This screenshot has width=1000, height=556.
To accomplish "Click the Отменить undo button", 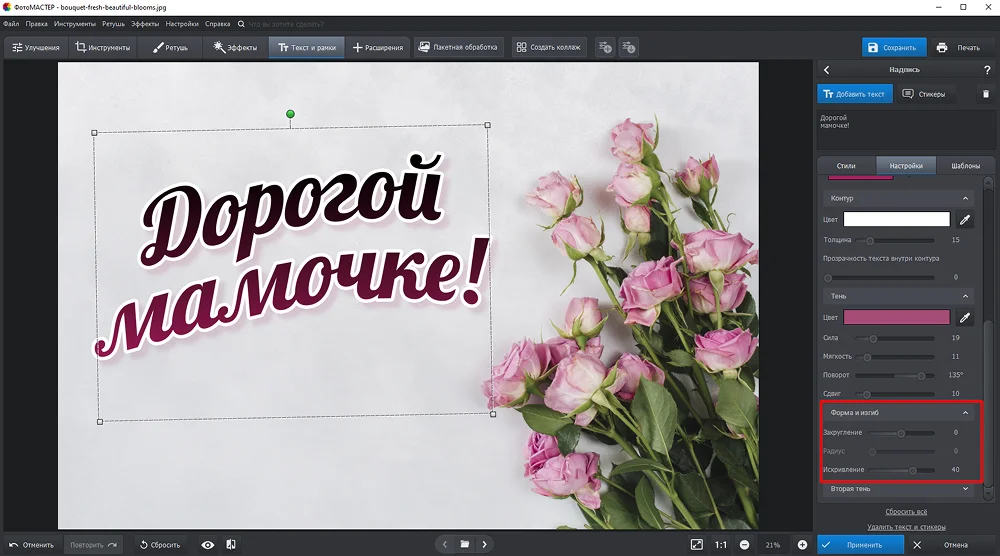I will click(31, 545).
